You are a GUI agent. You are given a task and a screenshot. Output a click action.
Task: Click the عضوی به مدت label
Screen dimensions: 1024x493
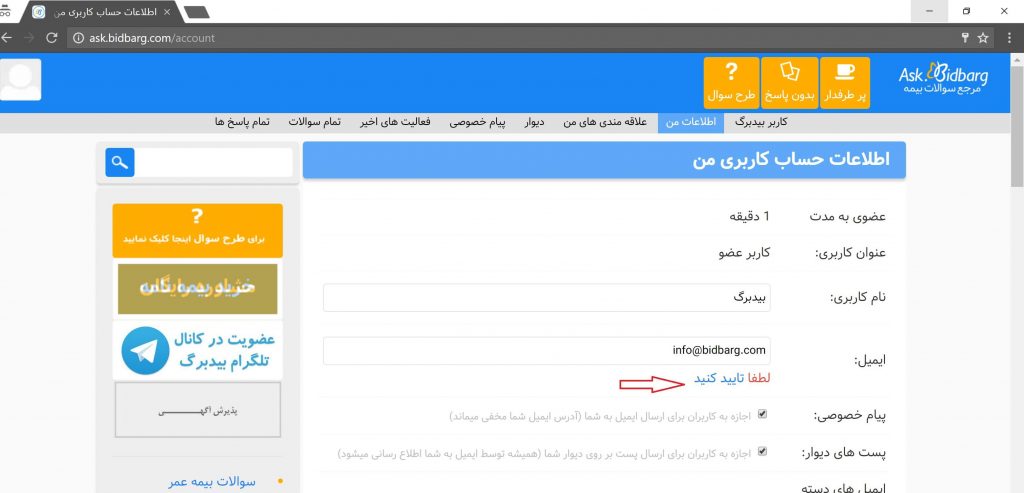click(848, 217)
